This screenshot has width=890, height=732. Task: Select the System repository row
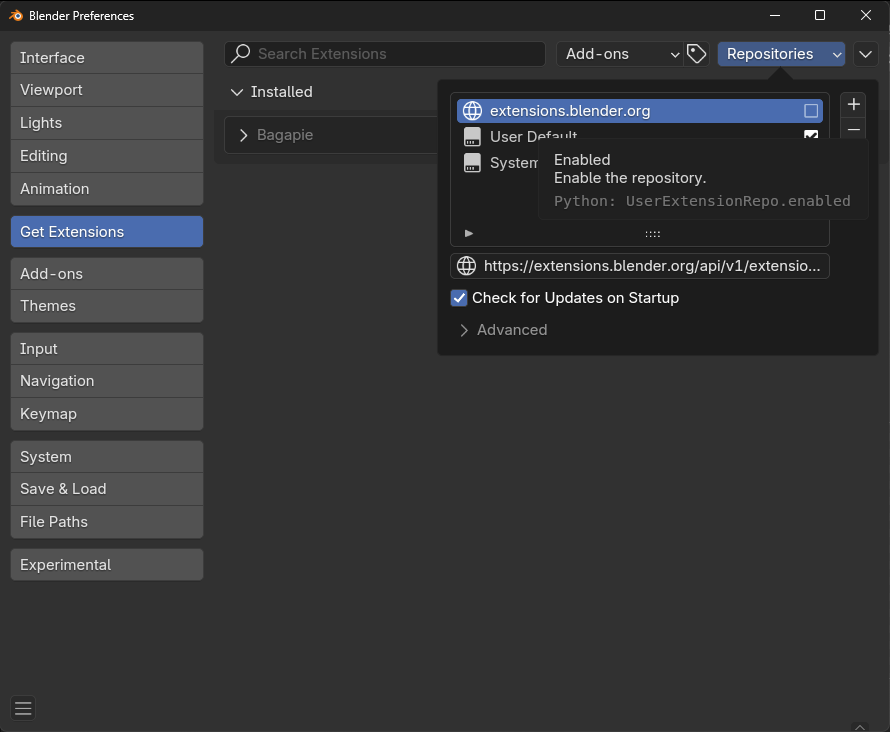click(498, 163)
